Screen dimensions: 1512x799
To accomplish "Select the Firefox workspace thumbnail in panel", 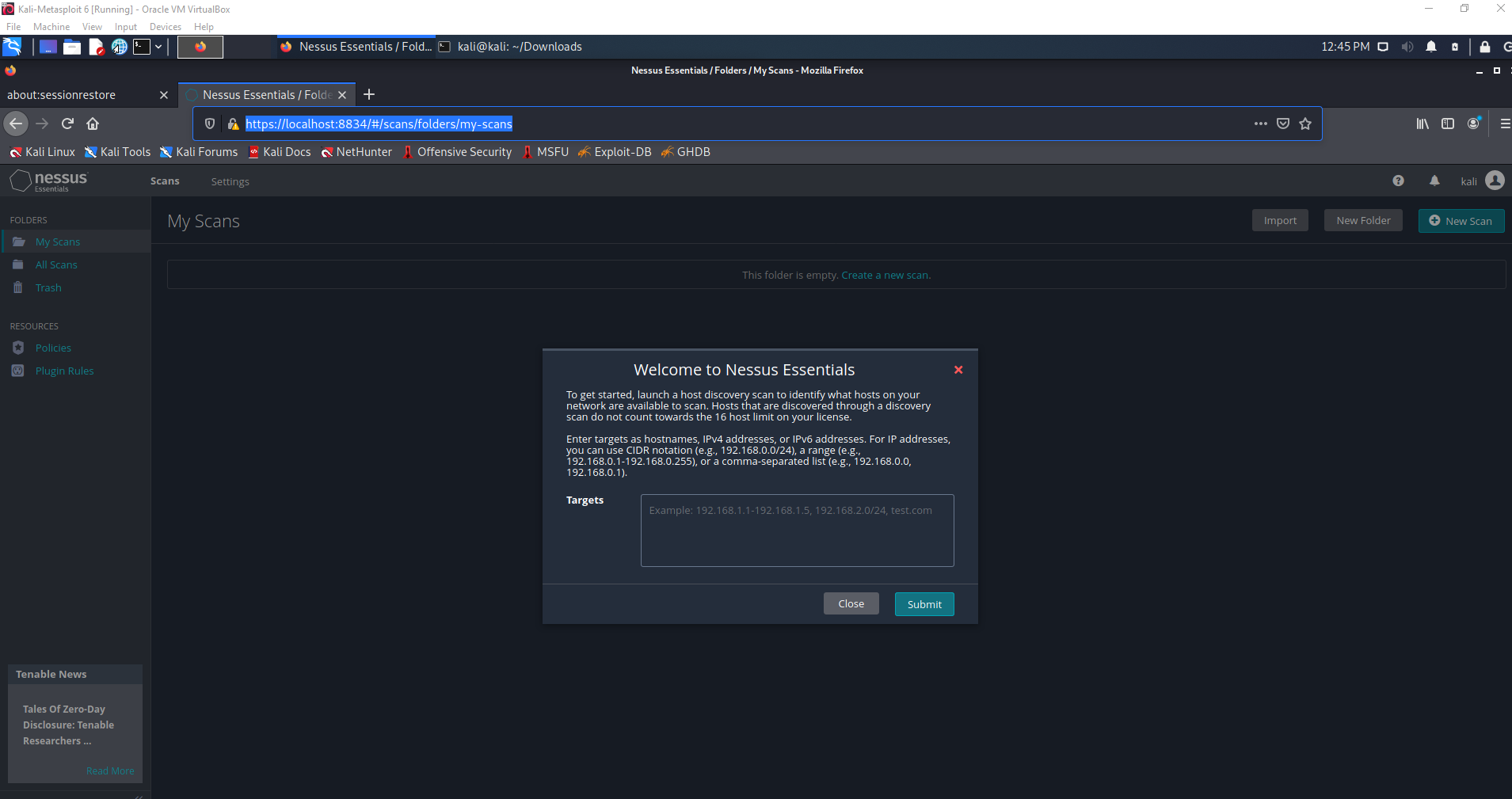I will tap(200, 47).
